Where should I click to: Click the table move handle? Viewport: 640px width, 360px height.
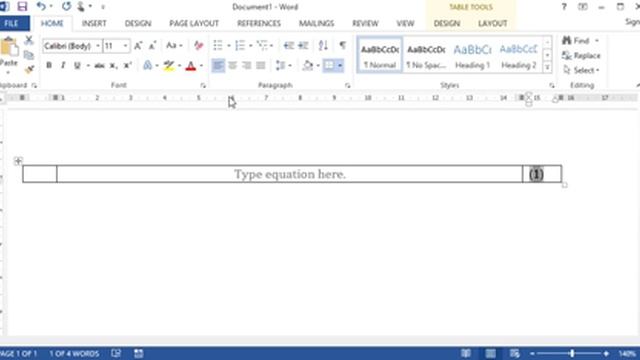point(18,161)
